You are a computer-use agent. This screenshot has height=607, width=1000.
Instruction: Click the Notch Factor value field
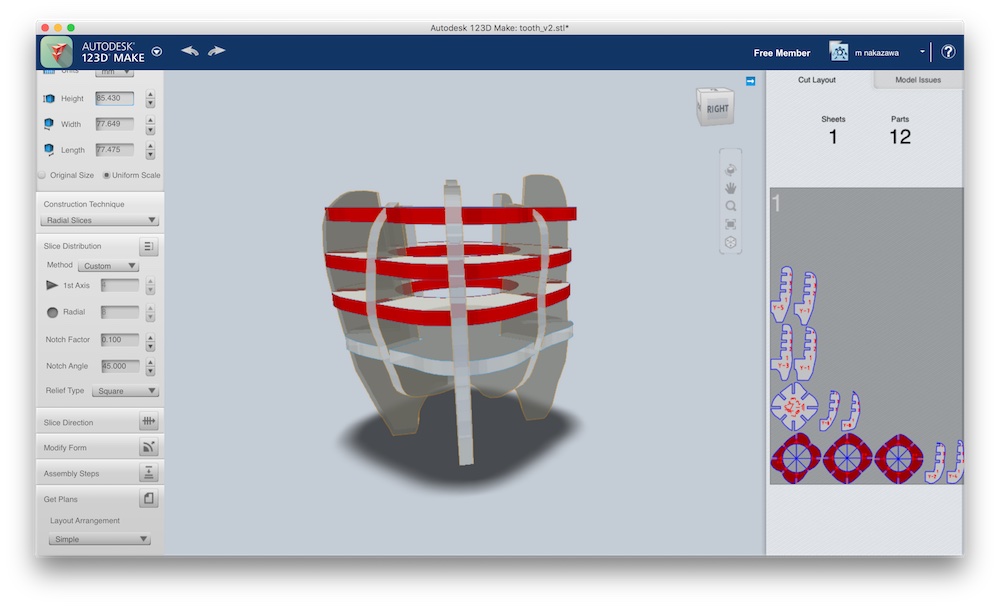point(120,339)
